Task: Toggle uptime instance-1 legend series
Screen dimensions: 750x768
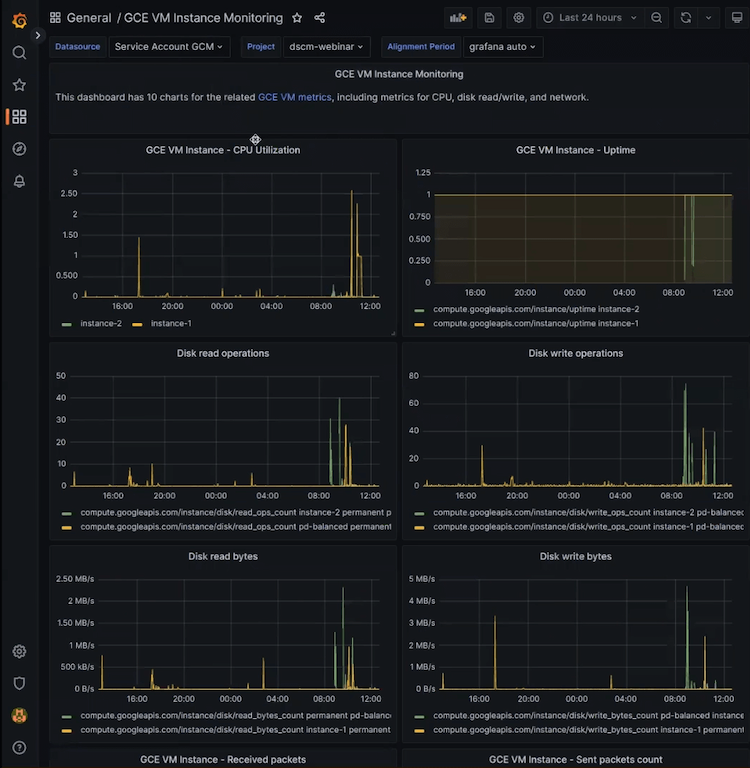Action: click(536, 323)
